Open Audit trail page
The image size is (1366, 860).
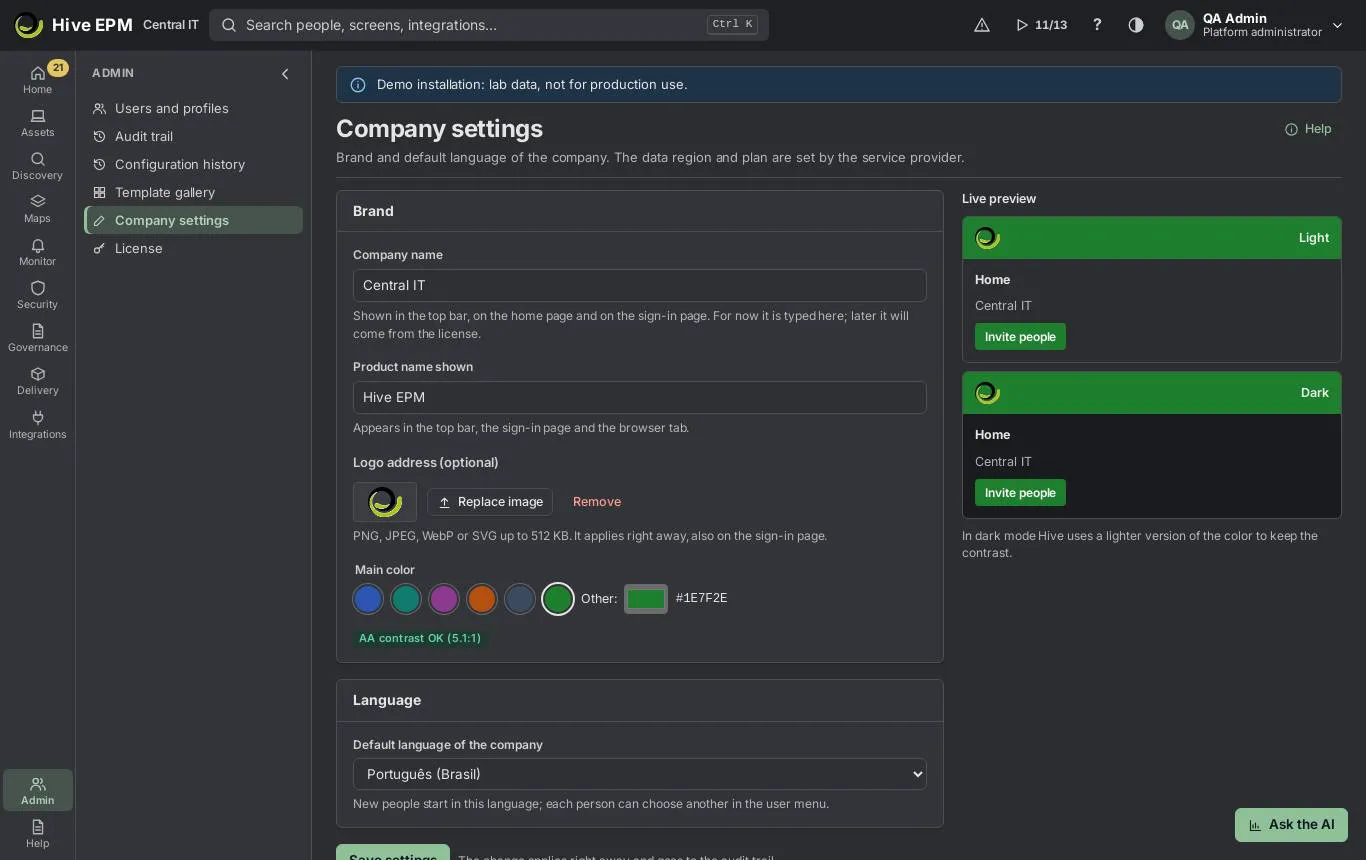[193, 136]
